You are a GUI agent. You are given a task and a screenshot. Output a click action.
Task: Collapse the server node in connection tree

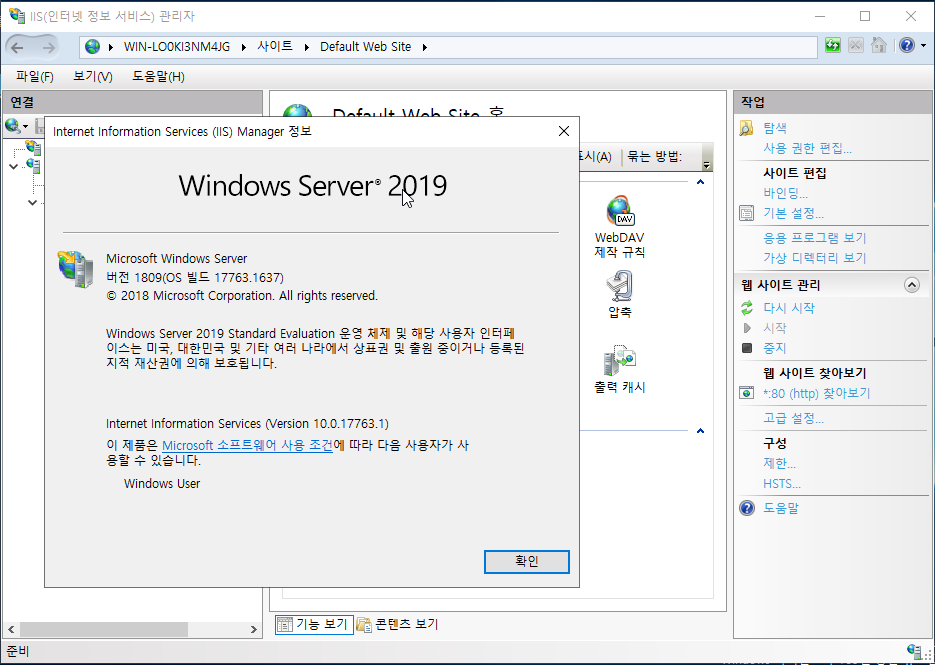14,166
